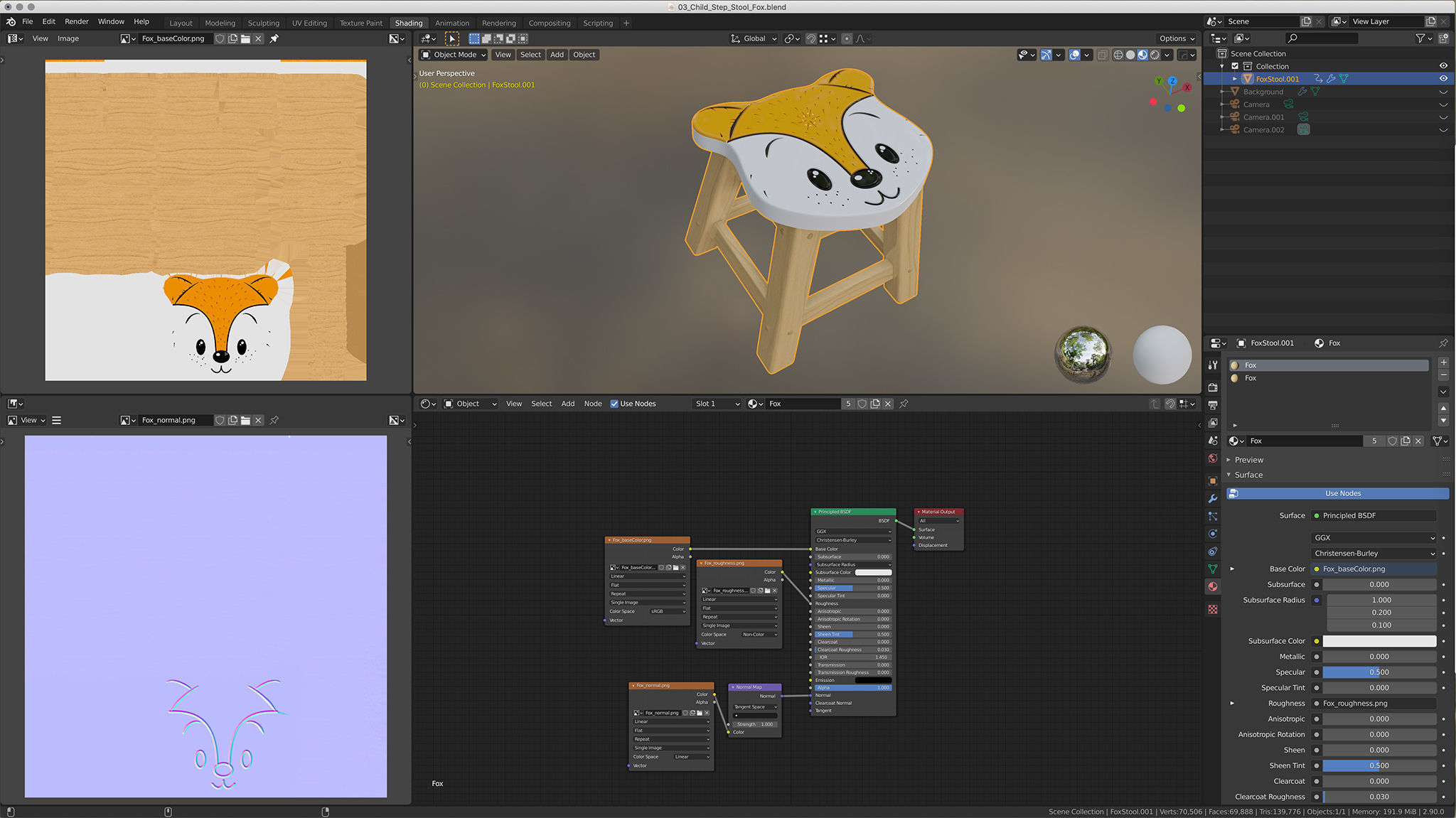Viewport: 1456px width, 818px height.
Task: Open the Tool properties tab icon
Action: (x=1213, y=365)
